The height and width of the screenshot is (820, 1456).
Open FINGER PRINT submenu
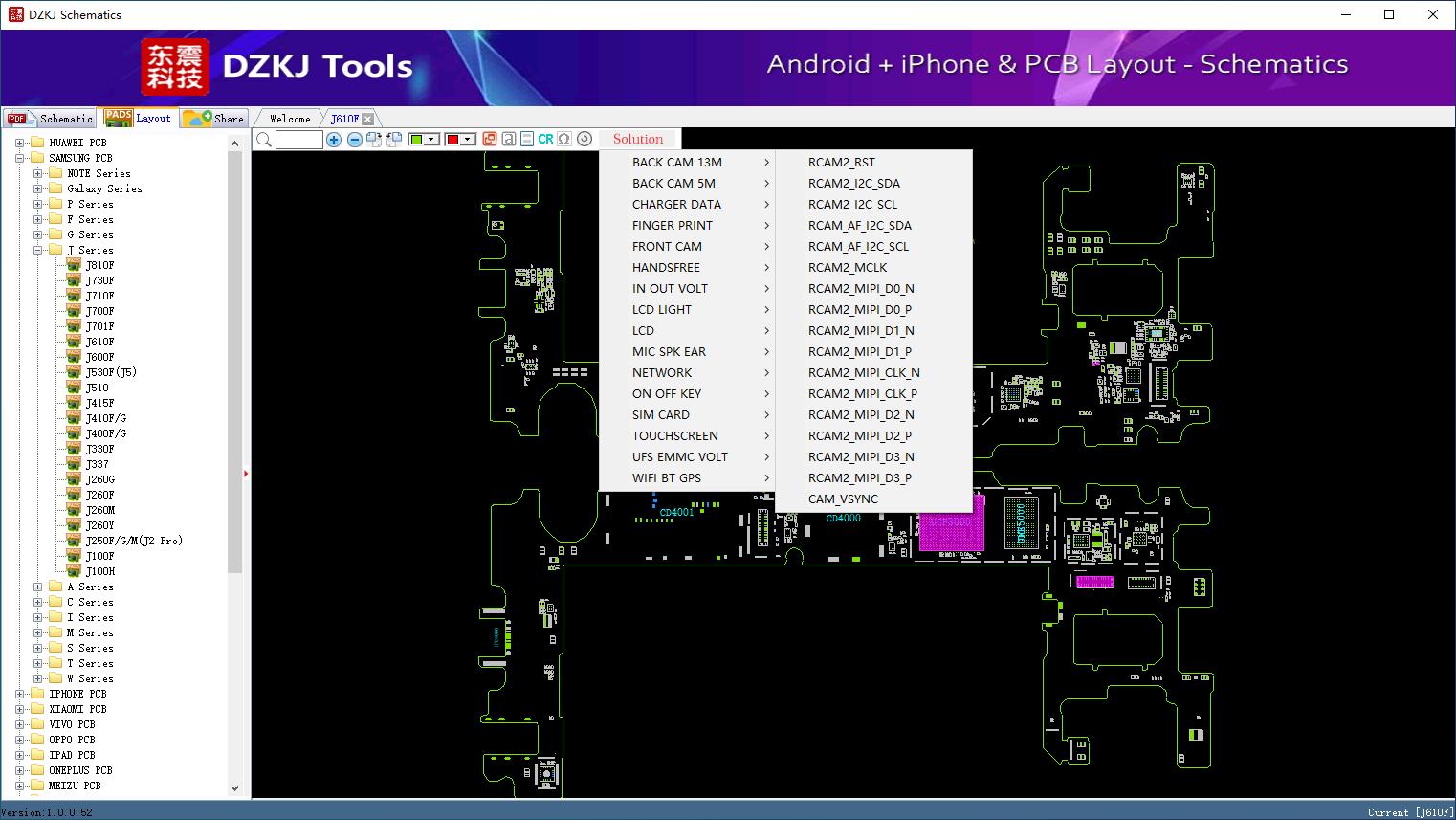tap(687, 226)
